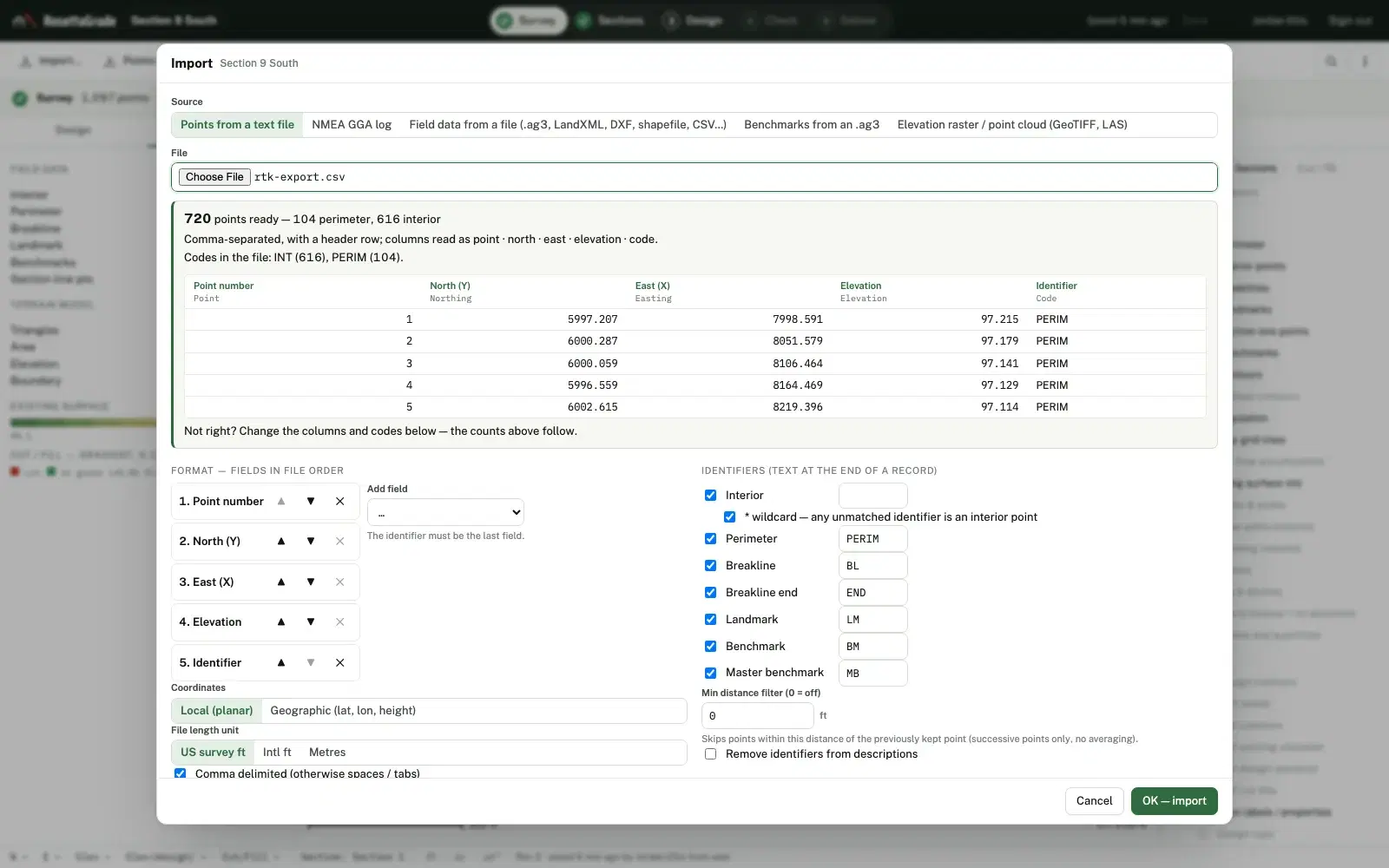This screenshot has width=1389, height=868.
Task: Move Elevation field up
Action: [281, 622]
